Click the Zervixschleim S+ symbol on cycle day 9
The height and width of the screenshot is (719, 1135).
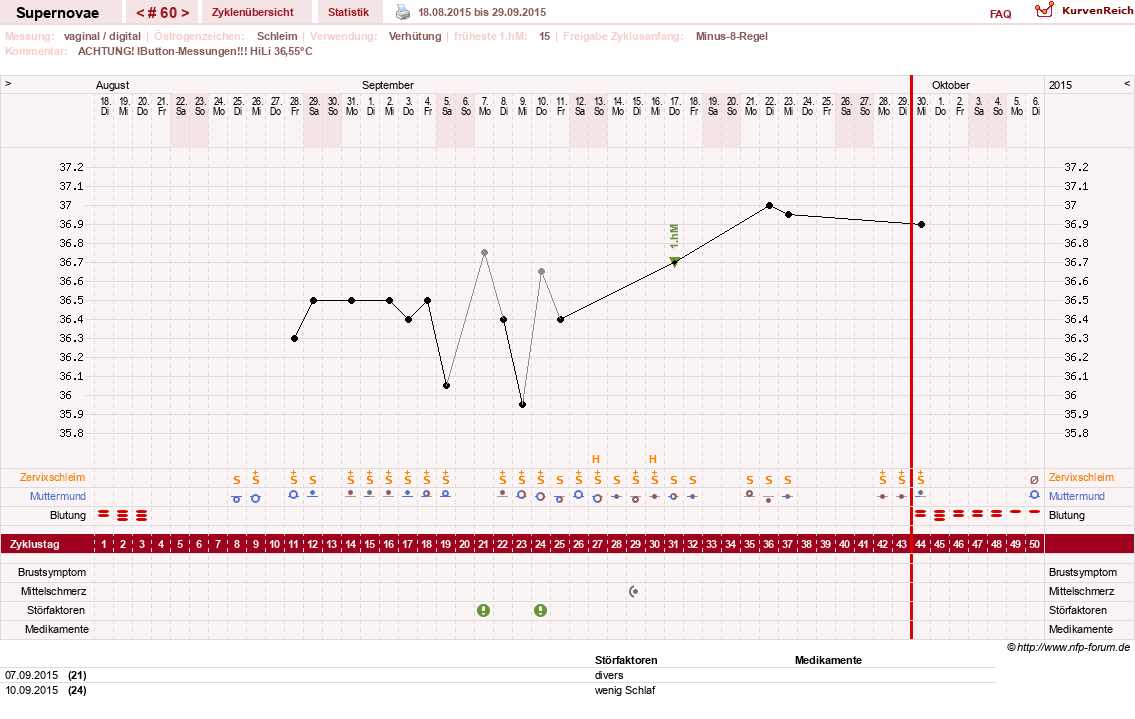coord(256,478)
